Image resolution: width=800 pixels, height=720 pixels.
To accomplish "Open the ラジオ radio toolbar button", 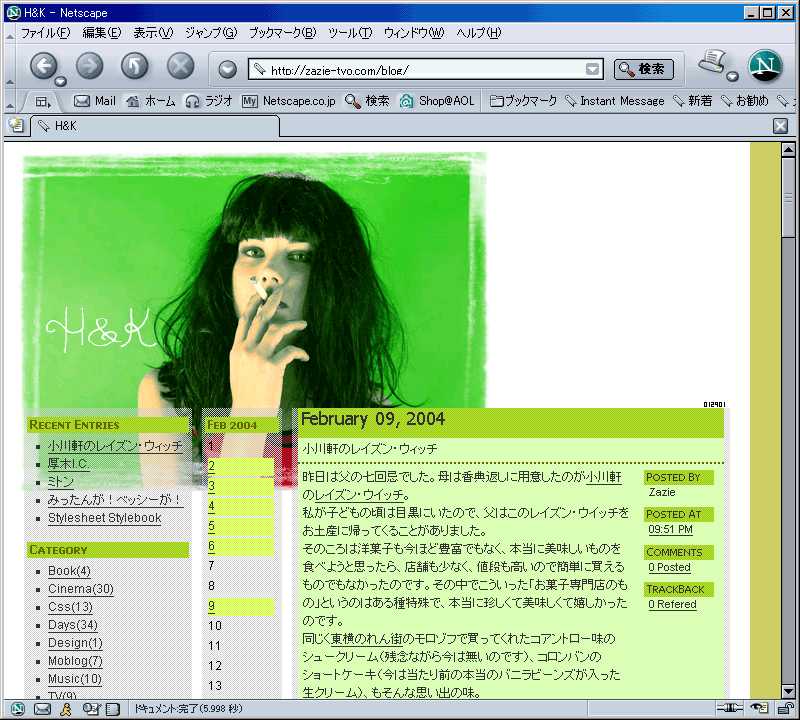I will (209, 101).
